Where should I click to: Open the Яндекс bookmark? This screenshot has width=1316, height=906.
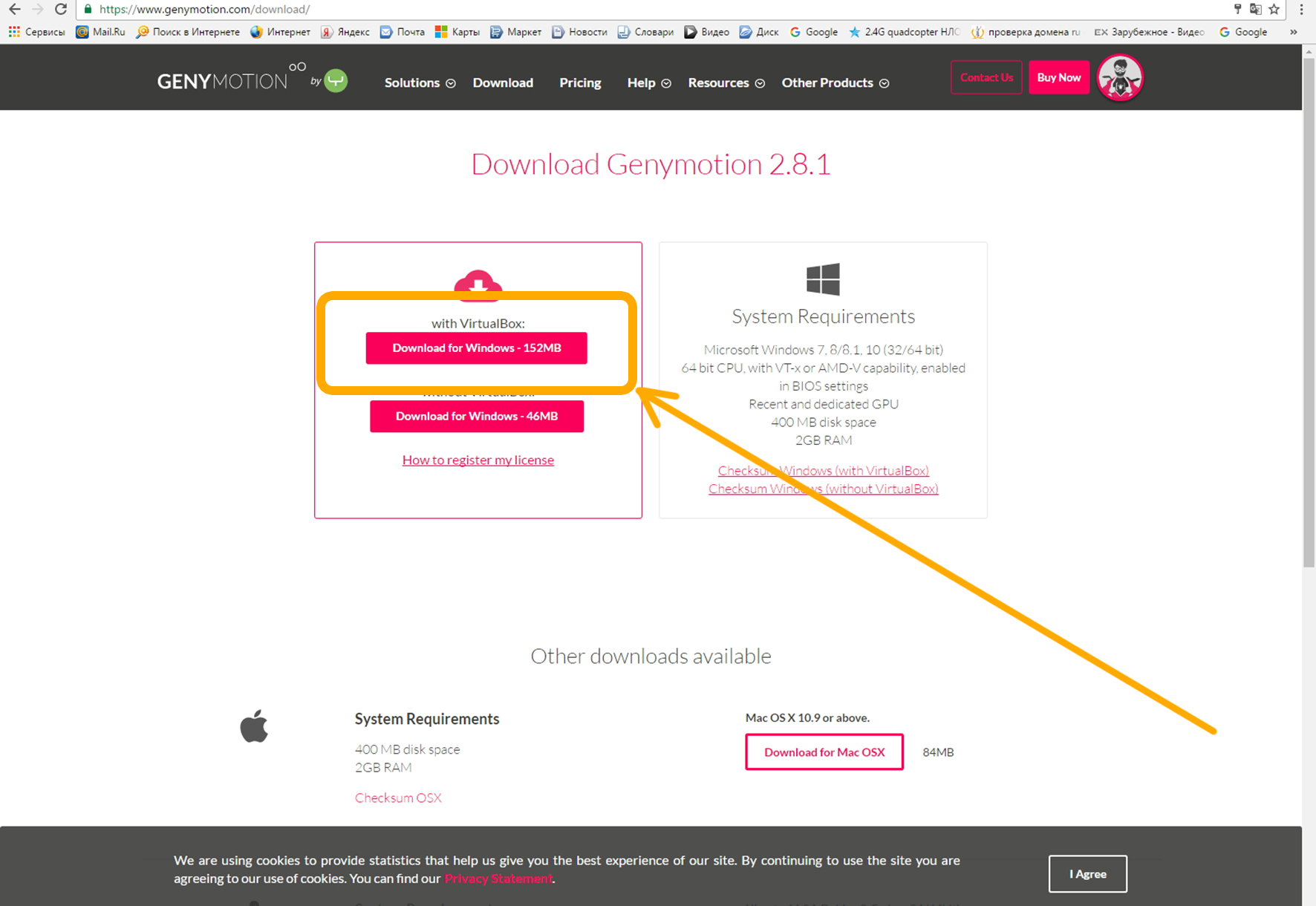point(345,32)
